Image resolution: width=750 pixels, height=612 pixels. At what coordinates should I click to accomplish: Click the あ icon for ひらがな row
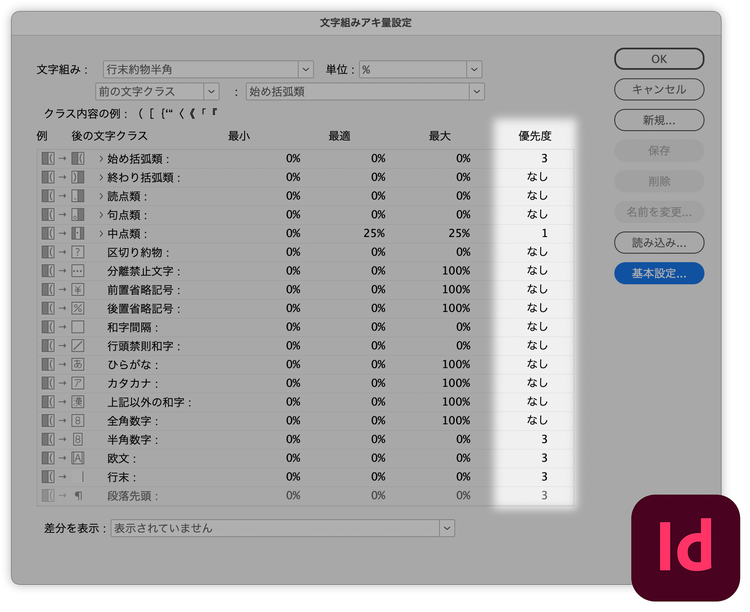[77, 364]
